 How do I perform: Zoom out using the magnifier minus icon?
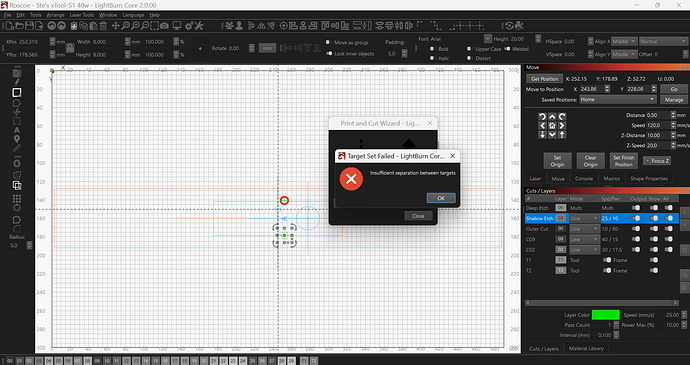point(145,26)
